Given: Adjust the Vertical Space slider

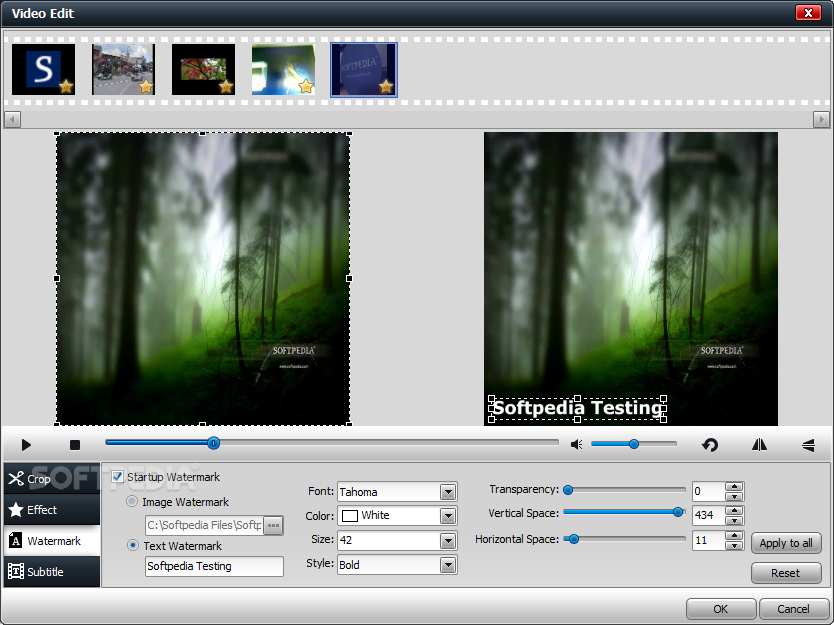Looking at the screenshot, I should click(625, 512).
